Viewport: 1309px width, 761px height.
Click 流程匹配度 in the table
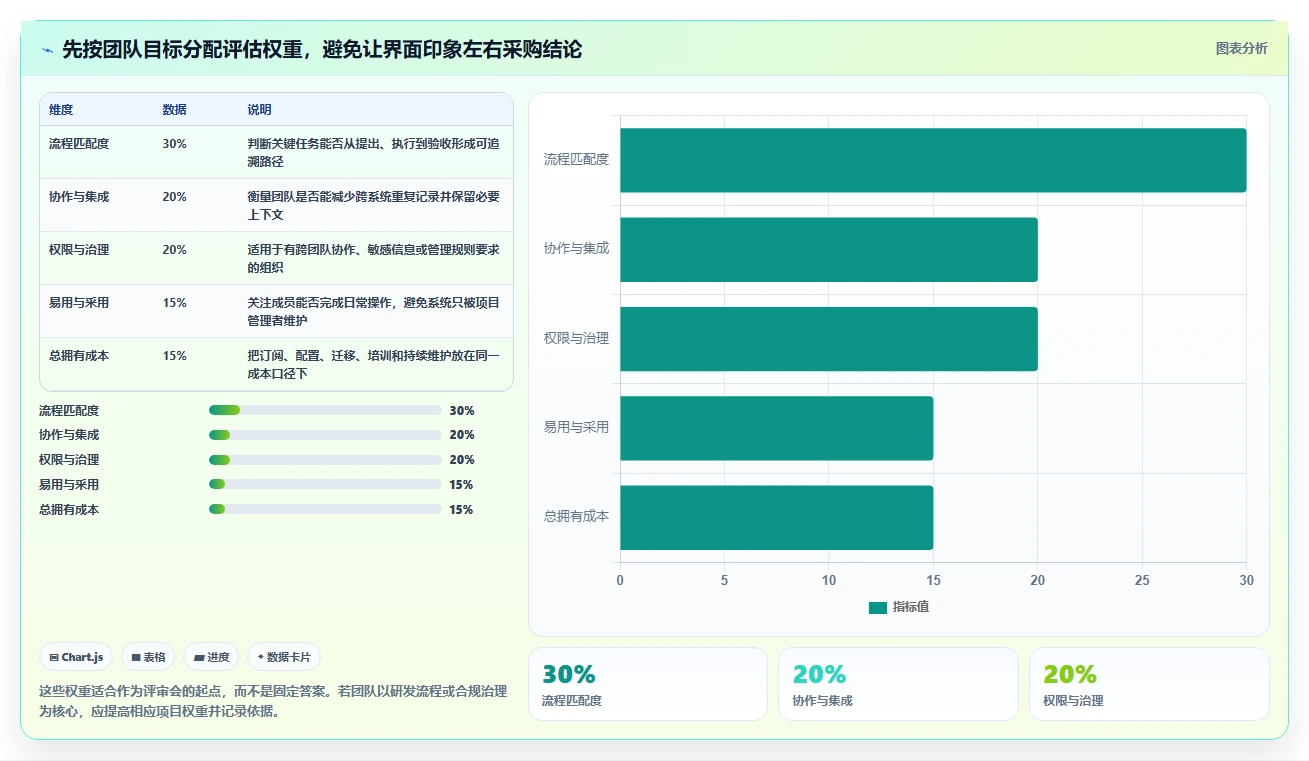79,144
